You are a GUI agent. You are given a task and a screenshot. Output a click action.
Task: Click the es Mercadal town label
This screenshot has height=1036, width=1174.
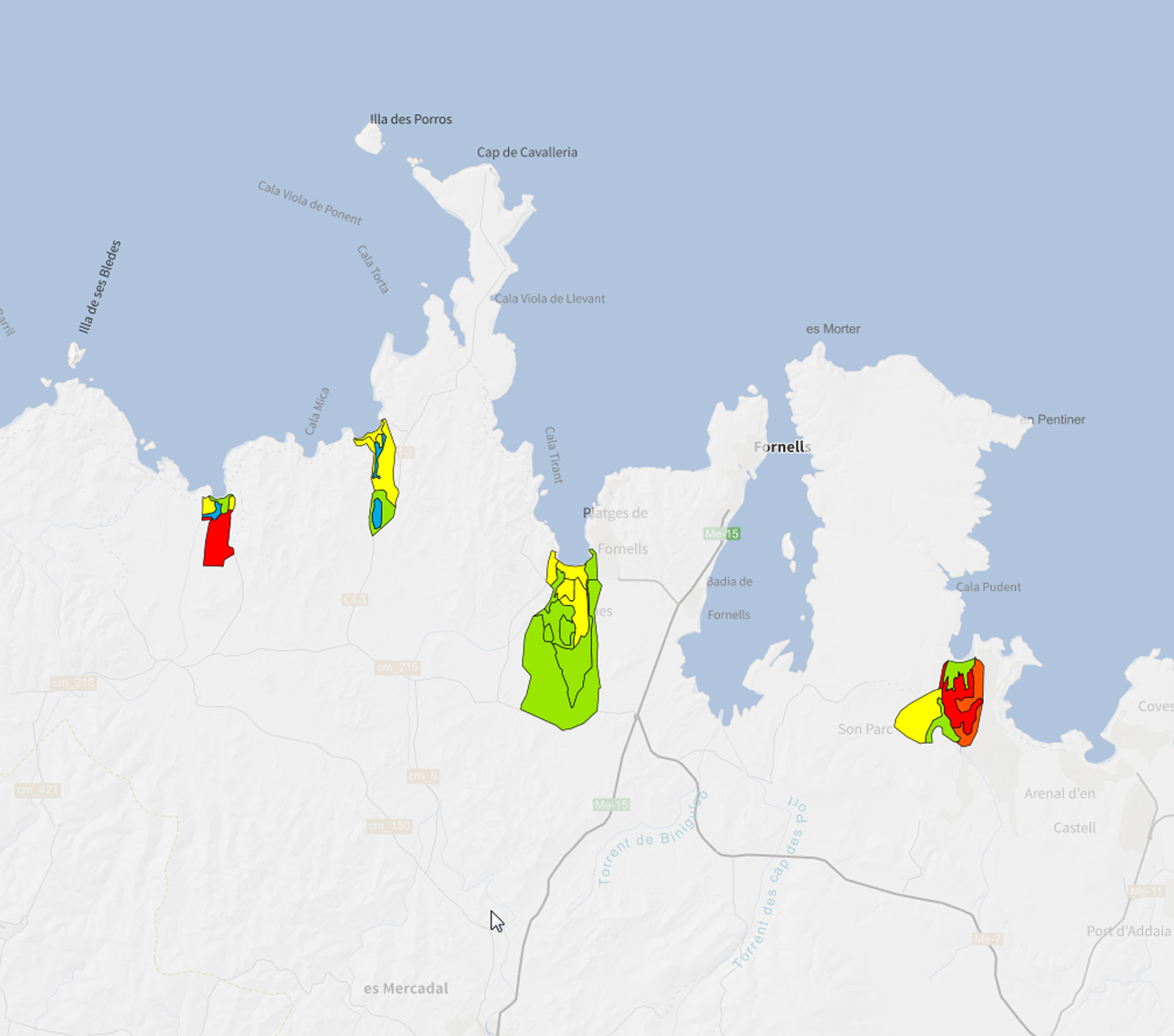[406, 988]
